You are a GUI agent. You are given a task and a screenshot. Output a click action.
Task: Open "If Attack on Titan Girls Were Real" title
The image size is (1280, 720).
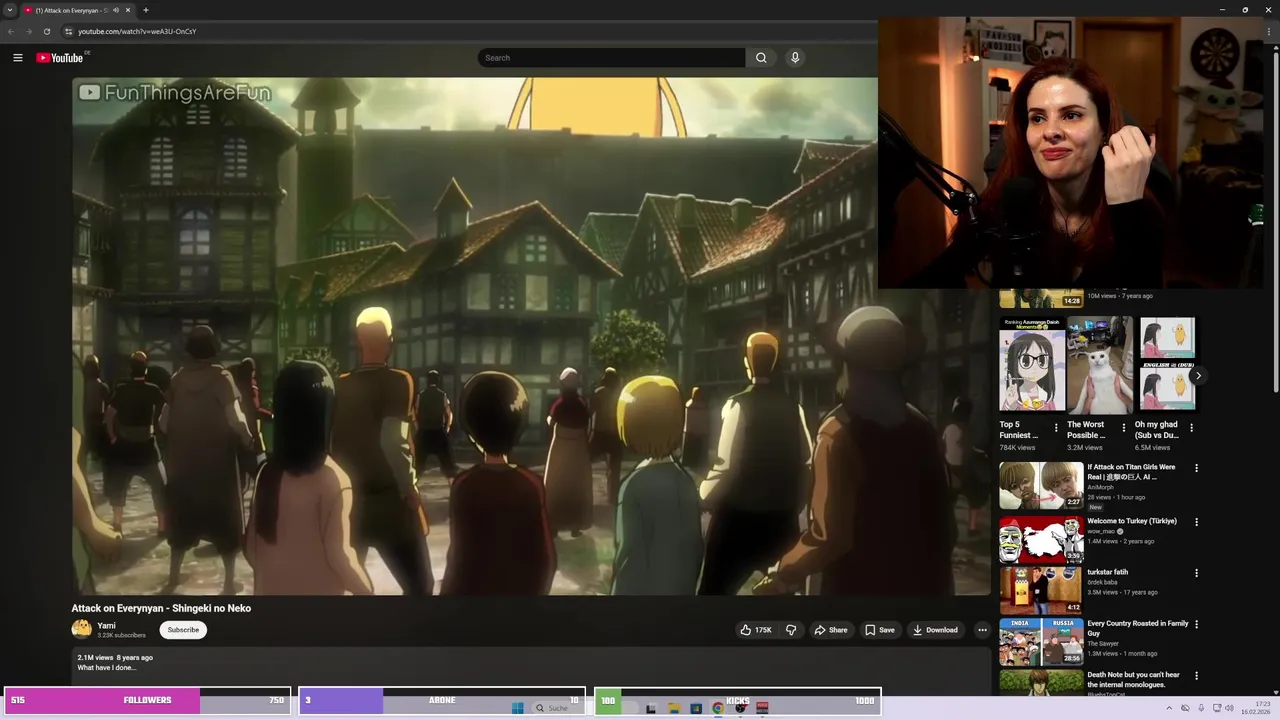pos(1132,472)
